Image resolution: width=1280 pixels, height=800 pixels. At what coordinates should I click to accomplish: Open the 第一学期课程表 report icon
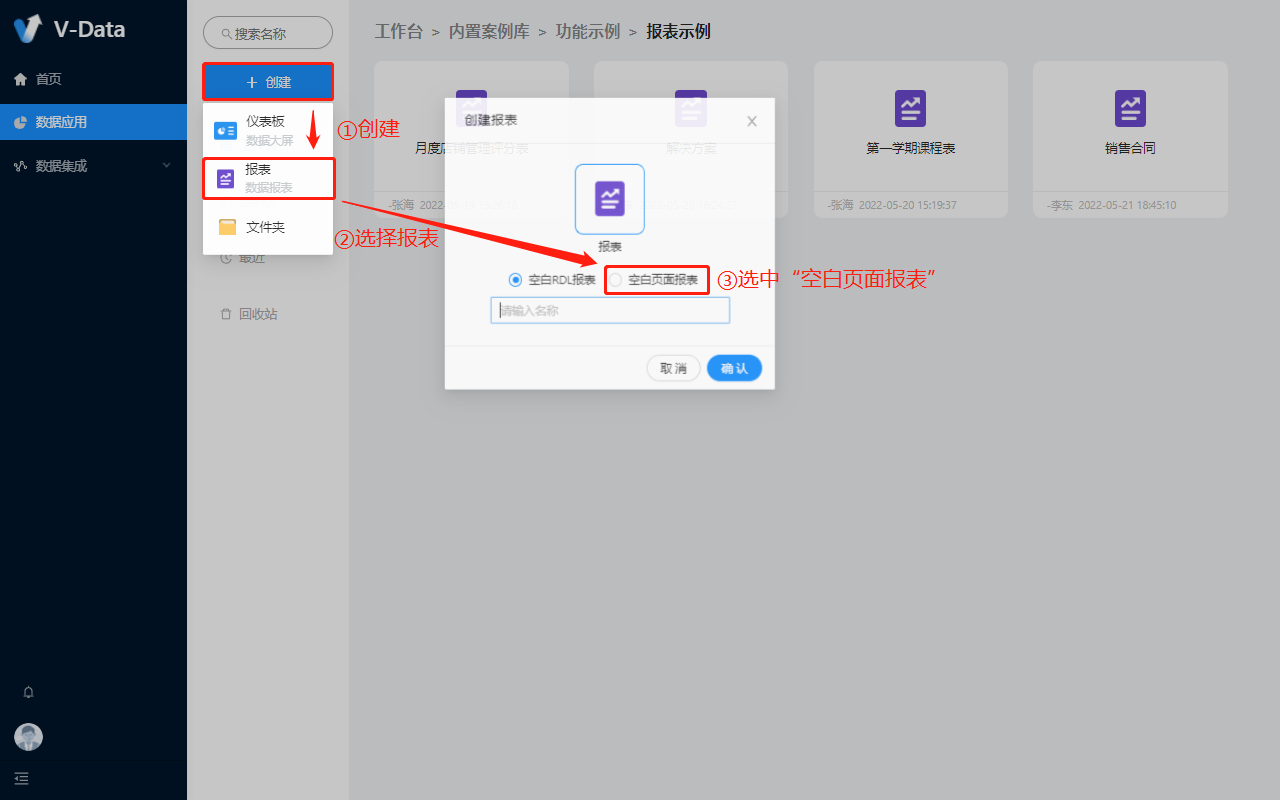(x=910, y=108)
